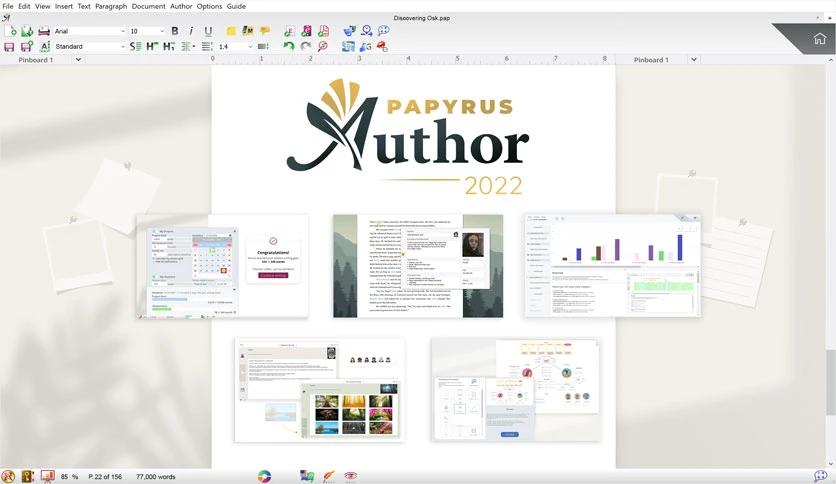Click the presentation easel status icon

(x=47, y=475)
